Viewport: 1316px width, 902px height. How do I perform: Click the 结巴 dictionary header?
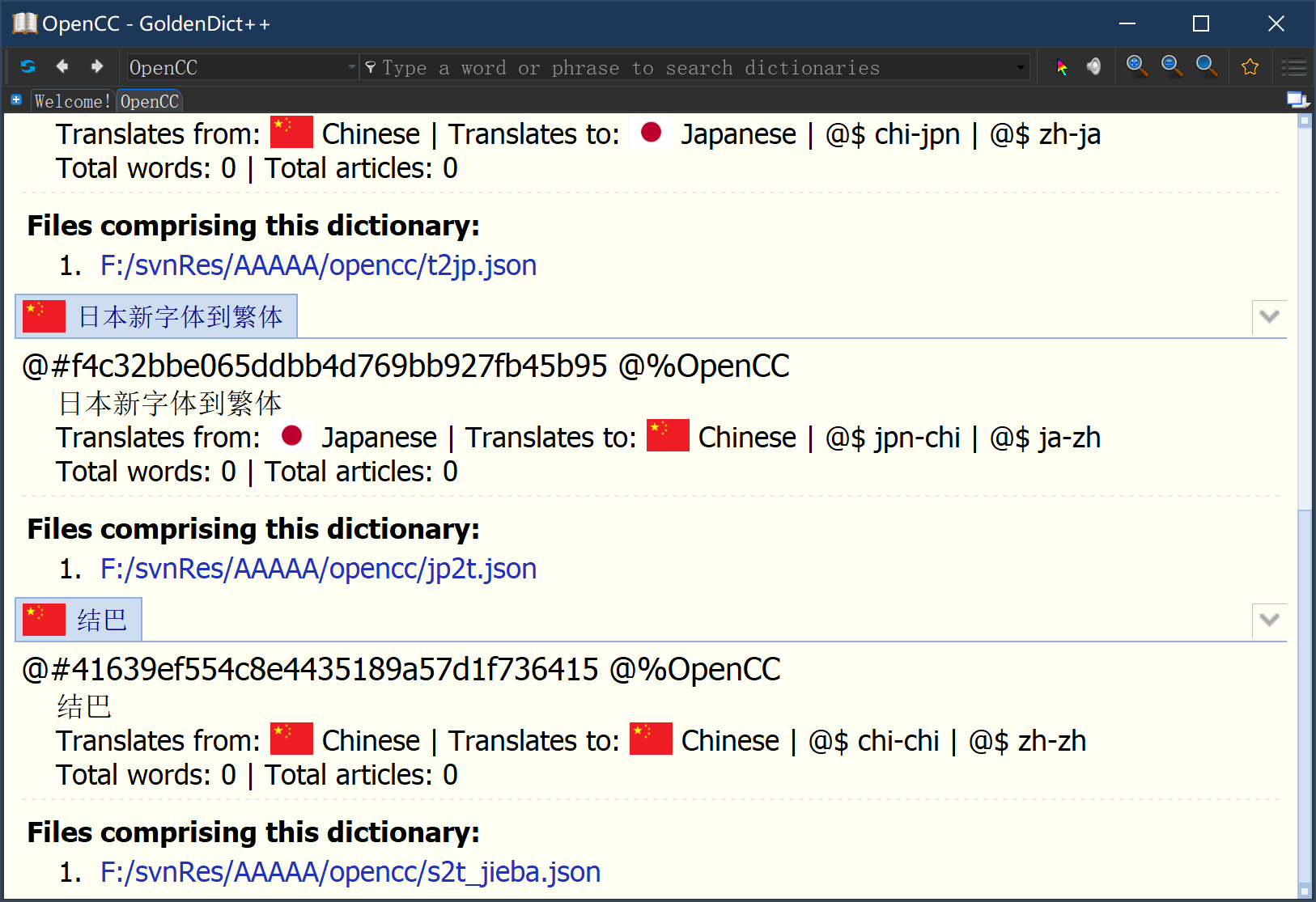pyautogui.click(x=79, y=620)
